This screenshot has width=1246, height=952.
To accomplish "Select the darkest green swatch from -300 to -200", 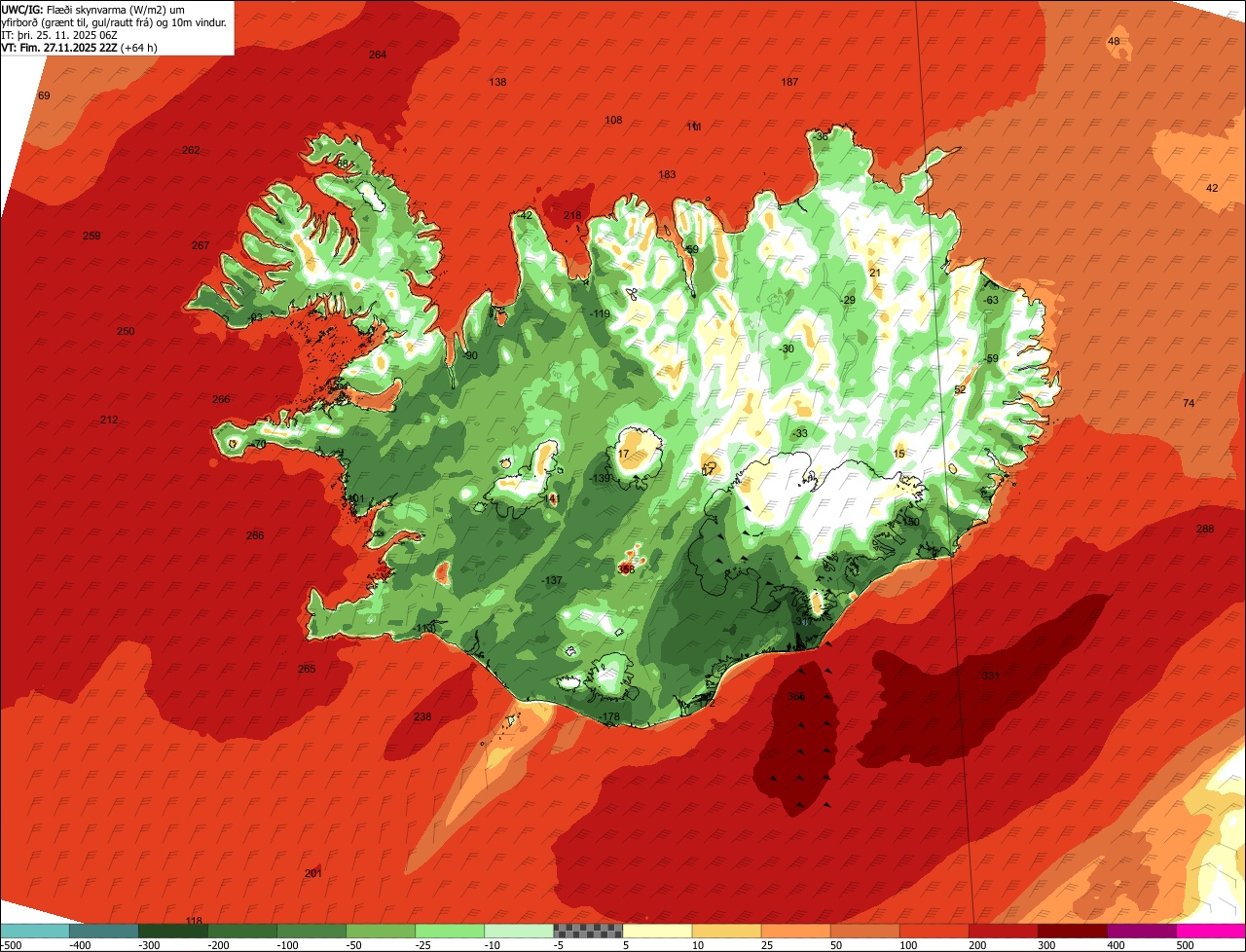I will (172, 931).
